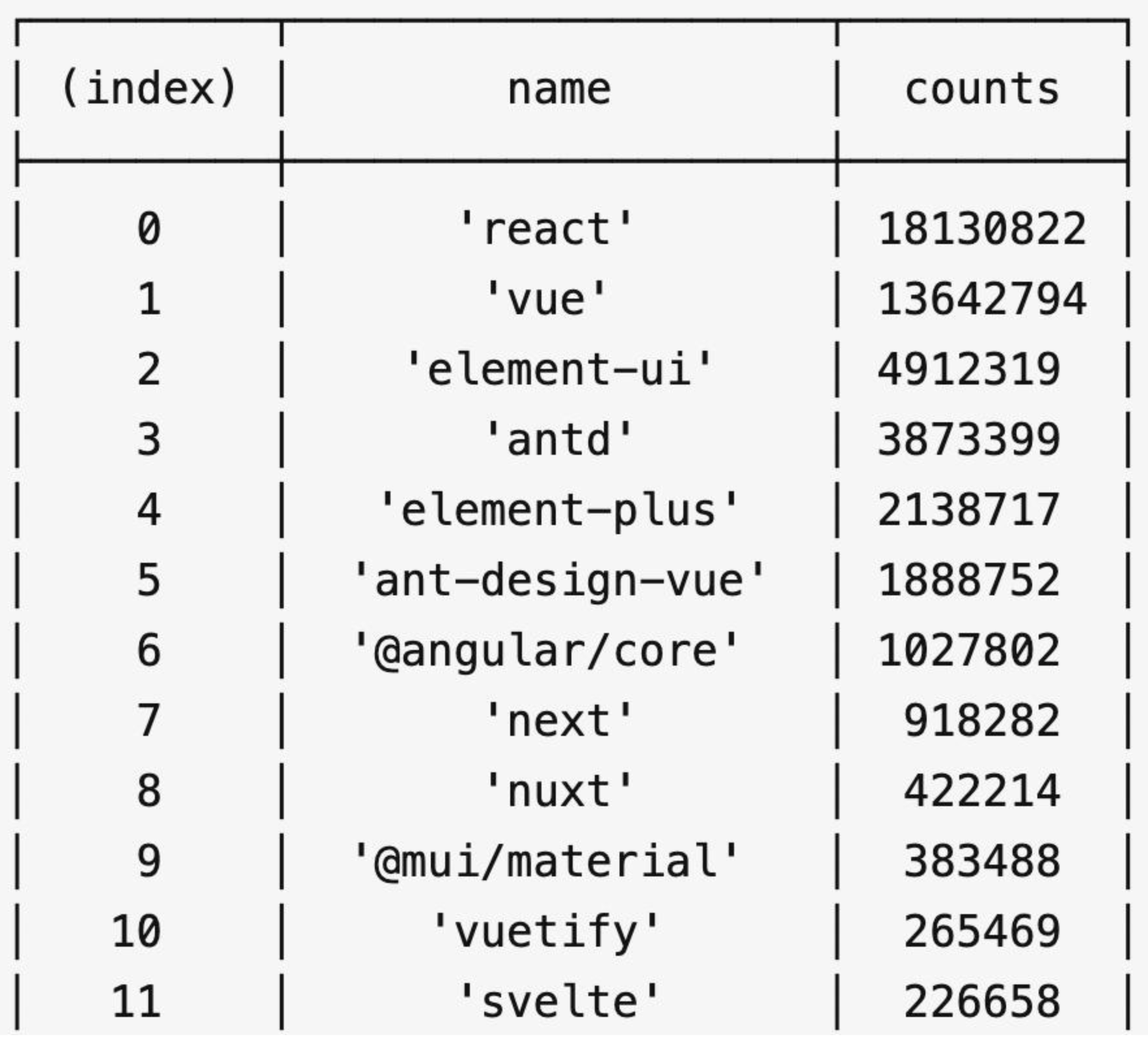The width and height of the screenshot is (1148, 1041).
Task: Click the 'next' name cell
Action: click(559, 721)
